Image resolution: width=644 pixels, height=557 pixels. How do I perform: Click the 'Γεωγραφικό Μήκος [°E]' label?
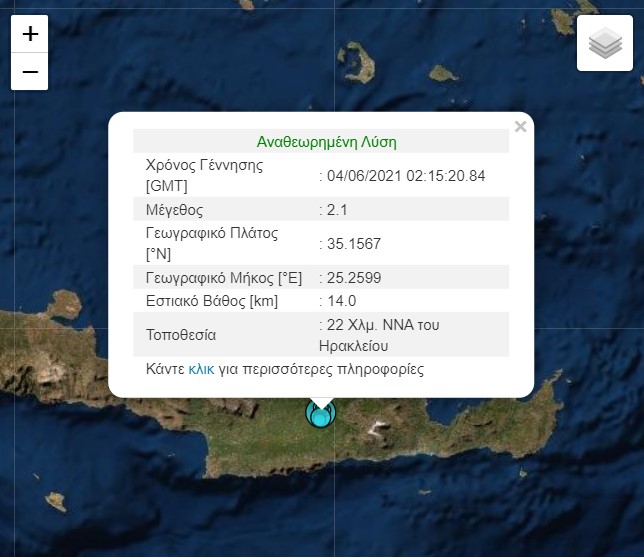point(224,278)
